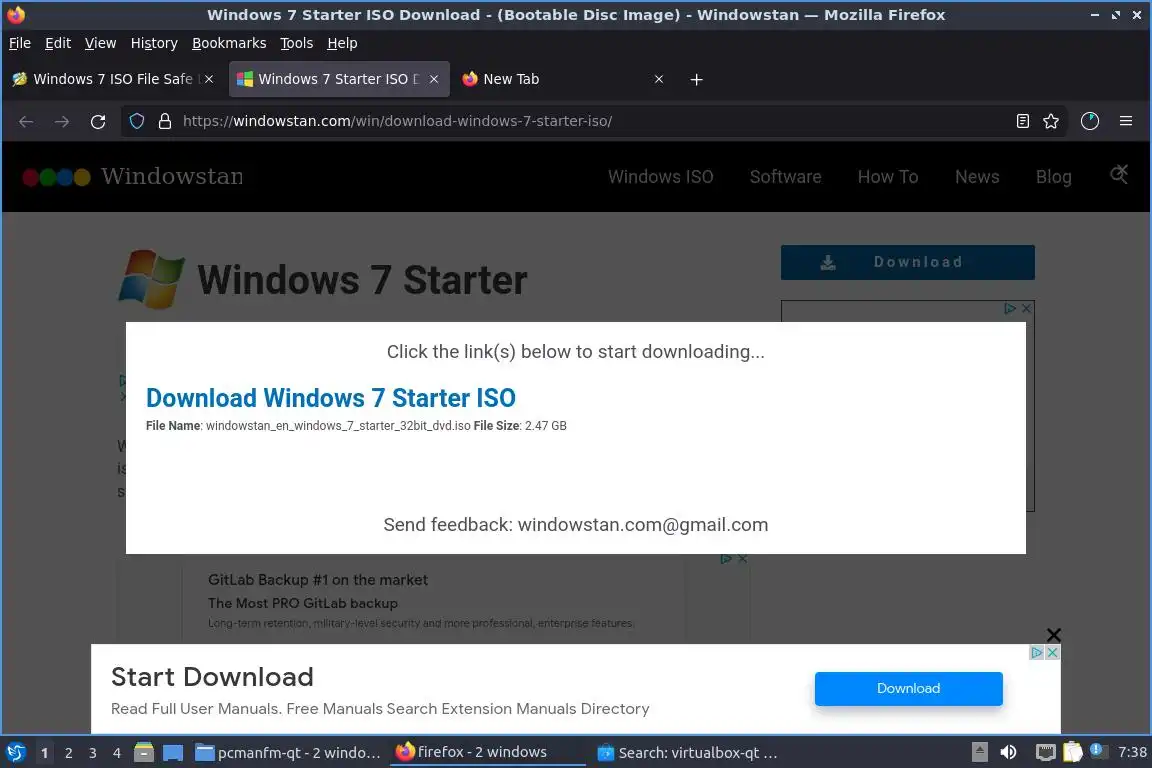The width and height of the screenshot is (1152, 768).
Task: Open Windows ISO navigation item
Action: 660,177
